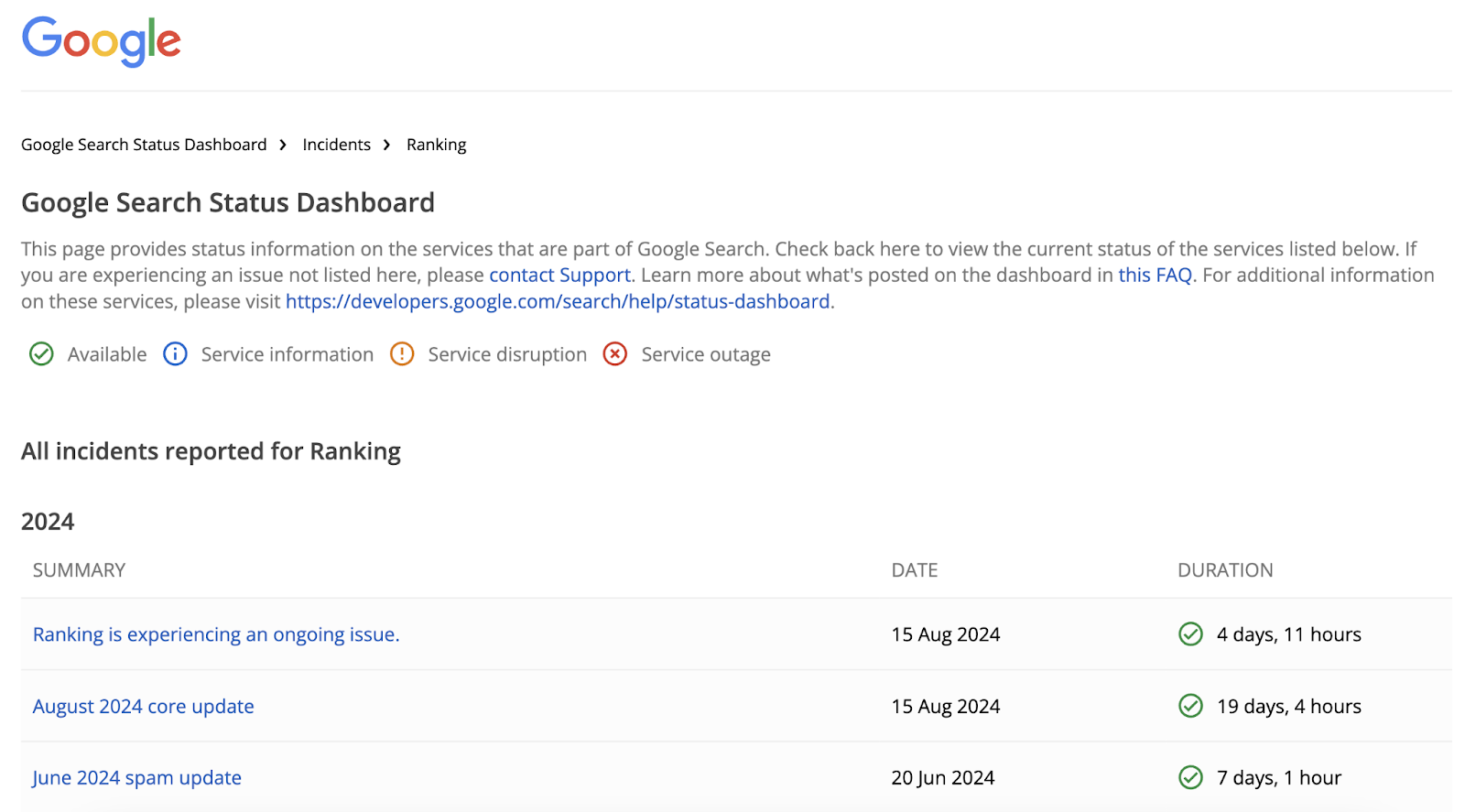Screen dimensions: 1465x812
Task: Click the orange Service disruption icon
Action: [402, 354]
